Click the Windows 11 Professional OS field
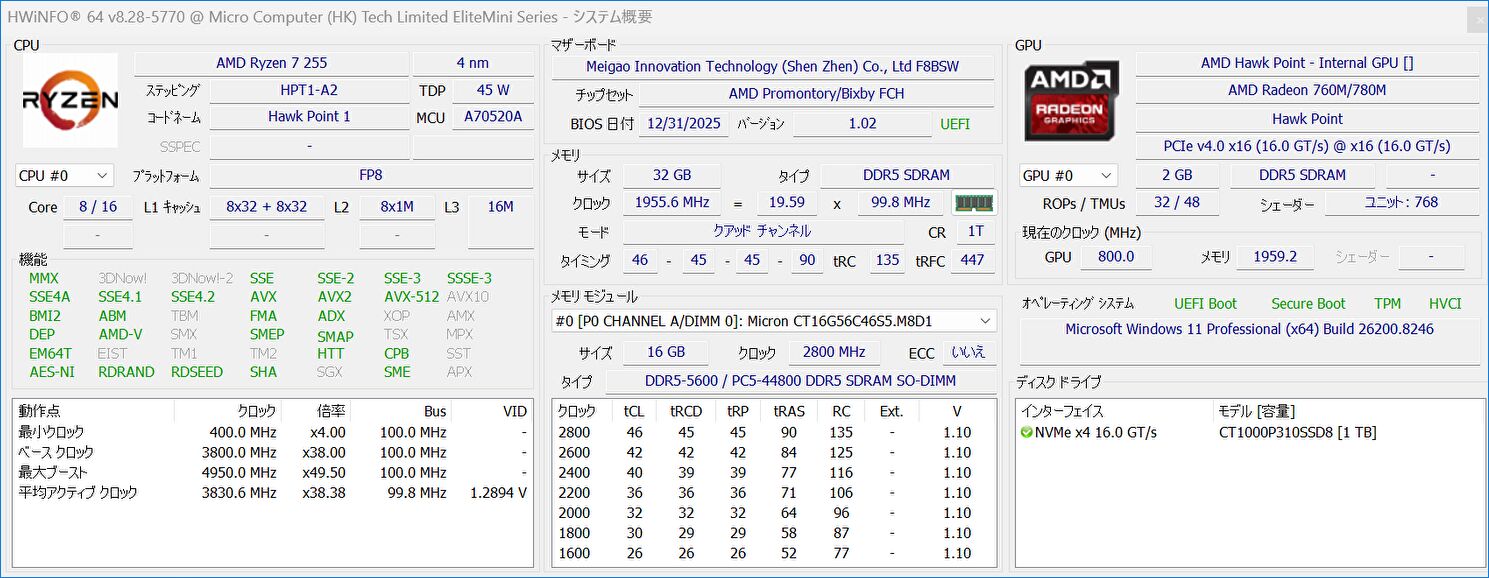This screenshot has width=1489, height=578. coord(1248,329)
